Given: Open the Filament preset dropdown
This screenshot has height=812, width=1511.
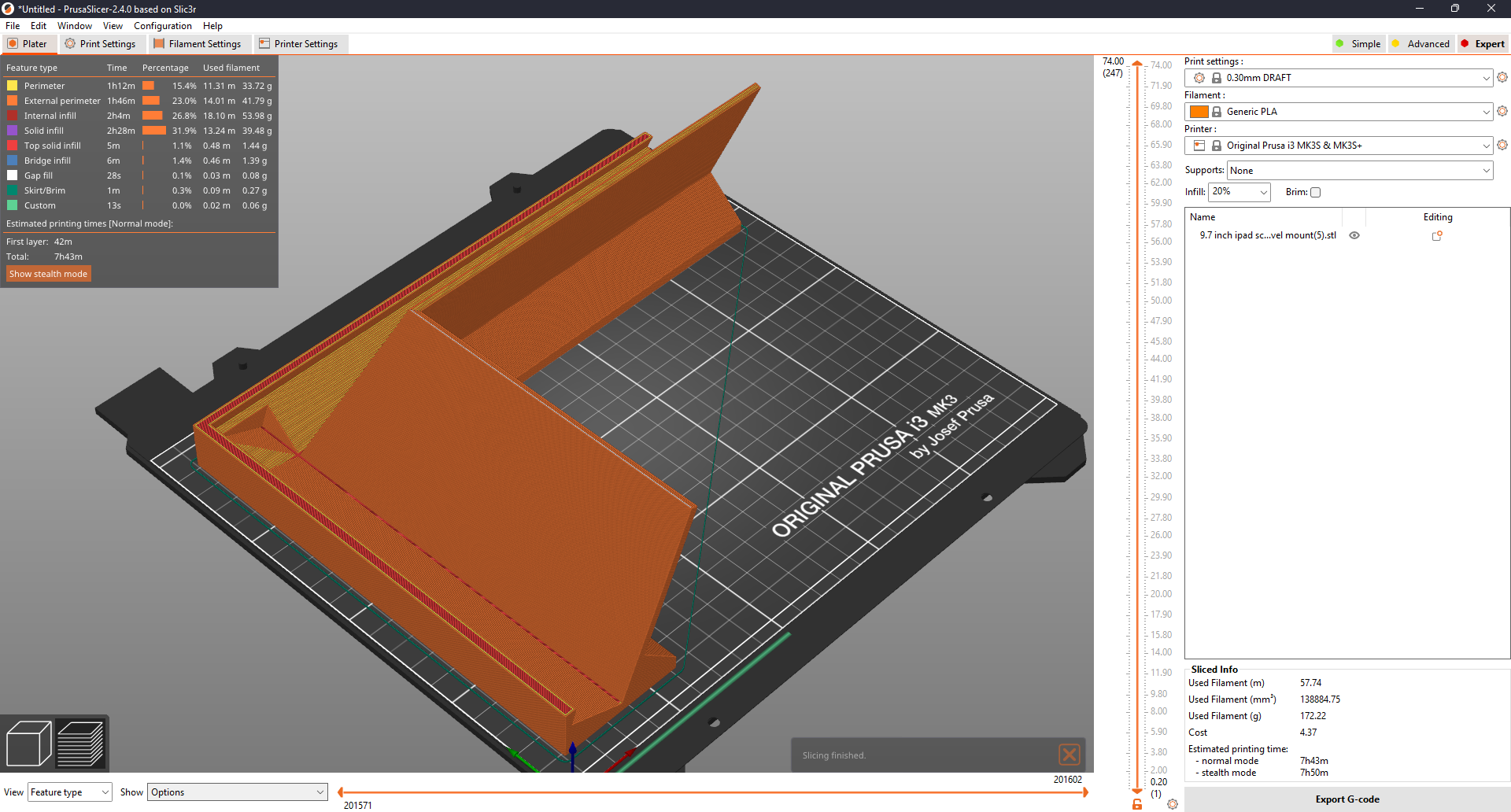Looking at the screenshot, I should click(x=1339, y=112).
